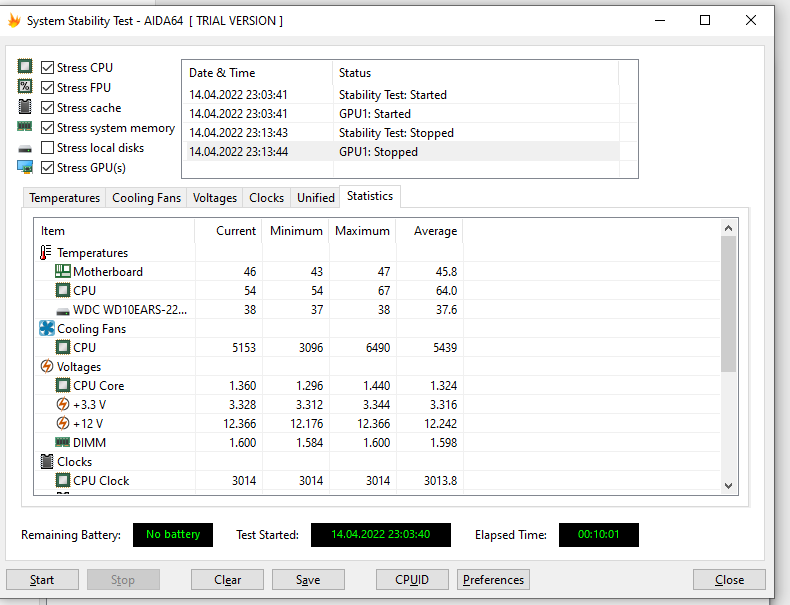The height and width of the screenshot is (605, 790).
Task: Click the Temperatures thermometer icon in the list
Action: [x=46, y=252]
